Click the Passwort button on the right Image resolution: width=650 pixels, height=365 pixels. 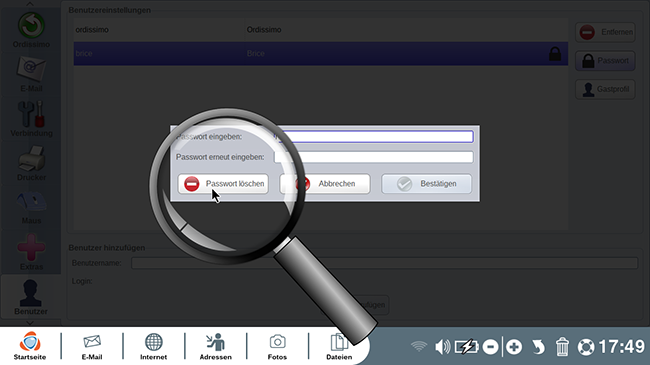click(x=605, y=61)
